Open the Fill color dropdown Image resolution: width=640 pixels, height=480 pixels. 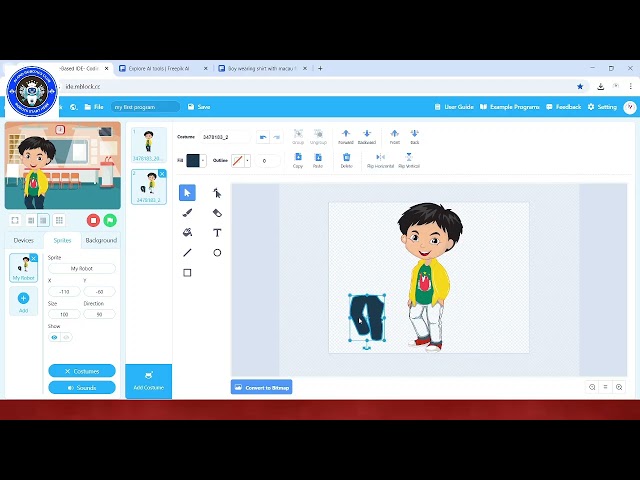(x=203, y=160)
